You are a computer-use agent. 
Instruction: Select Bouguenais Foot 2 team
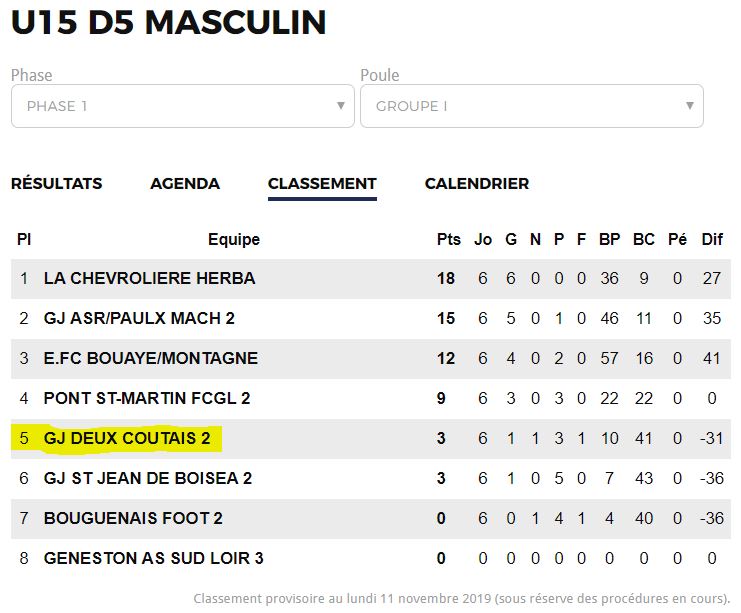click(133, 518)
